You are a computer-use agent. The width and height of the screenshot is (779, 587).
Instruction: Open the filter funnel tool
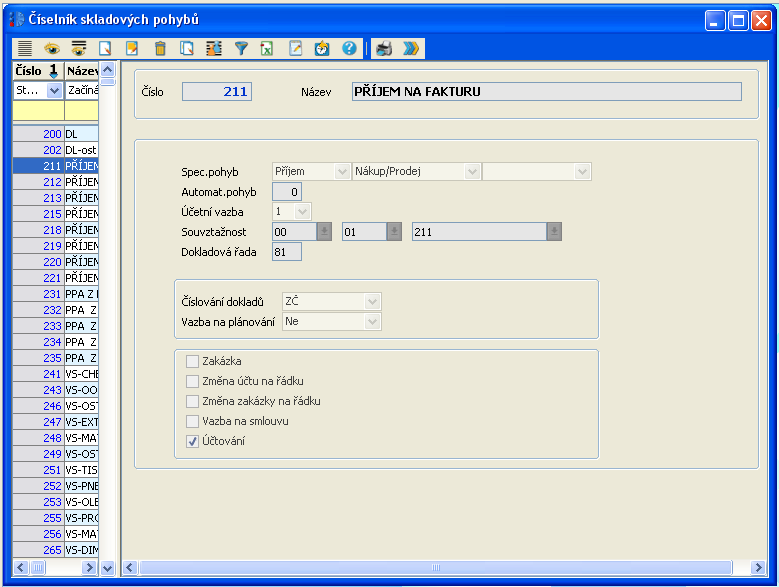point(241,48)
